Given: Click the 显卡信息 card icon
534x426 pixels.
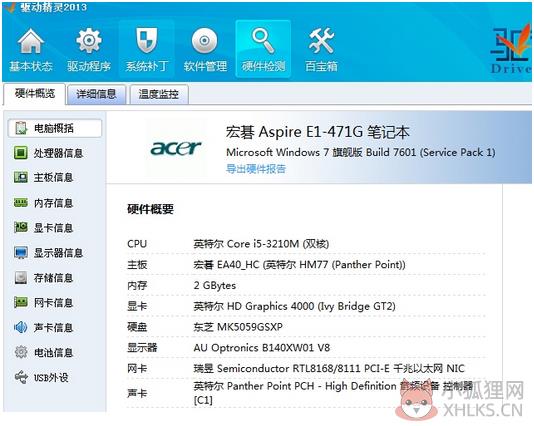Looking at the screenshot, I should (x=21, y=227).
